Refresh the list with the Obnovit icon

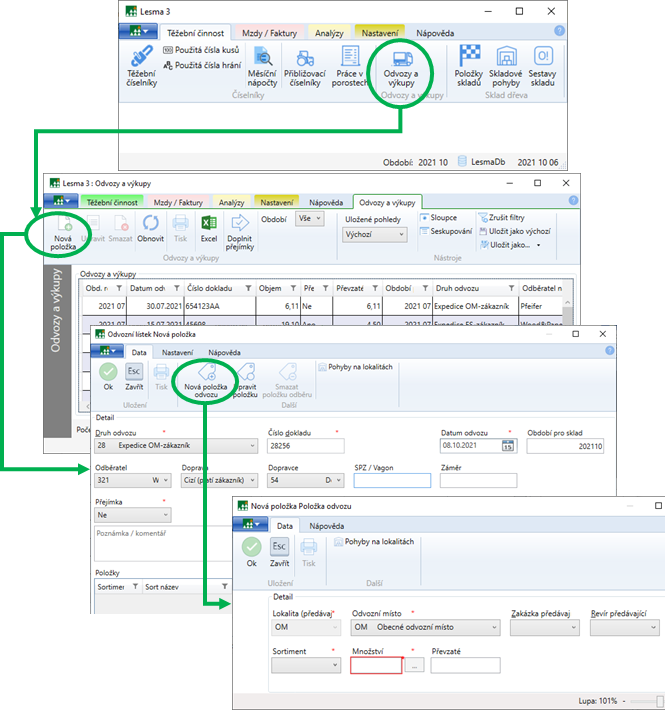[151, 229]
